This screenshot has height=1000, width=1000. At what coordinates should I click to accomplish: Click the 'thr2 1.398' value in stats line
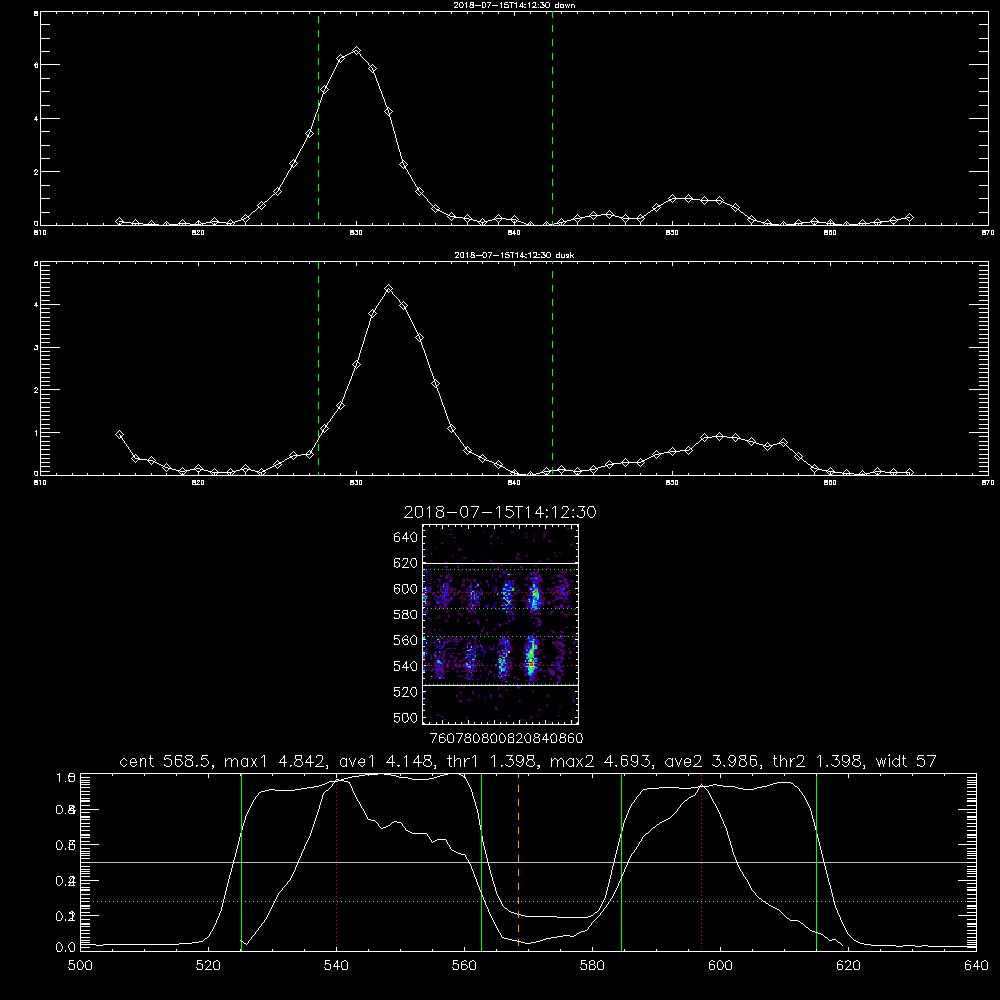[818, 761]
